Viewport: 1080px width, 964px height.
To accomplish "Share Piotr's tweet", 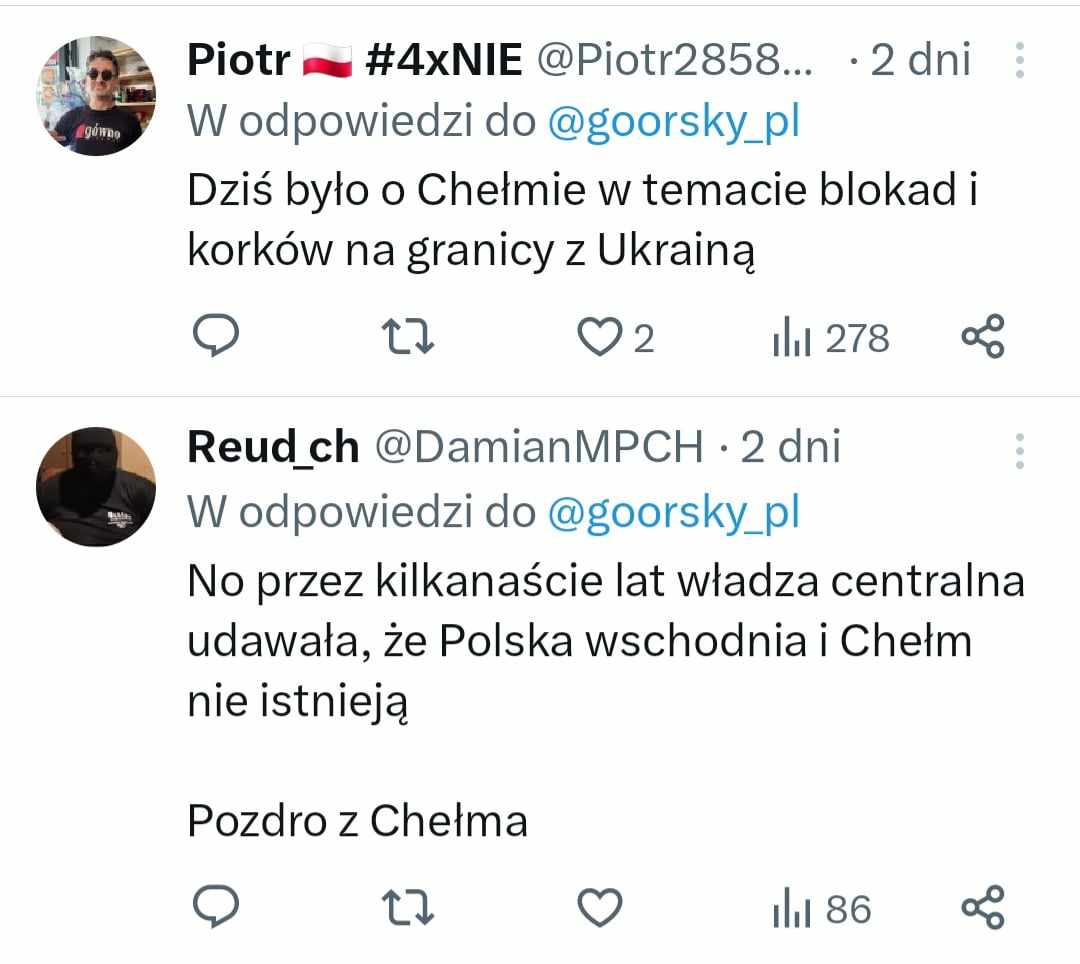I will click(x=982, y=338).
